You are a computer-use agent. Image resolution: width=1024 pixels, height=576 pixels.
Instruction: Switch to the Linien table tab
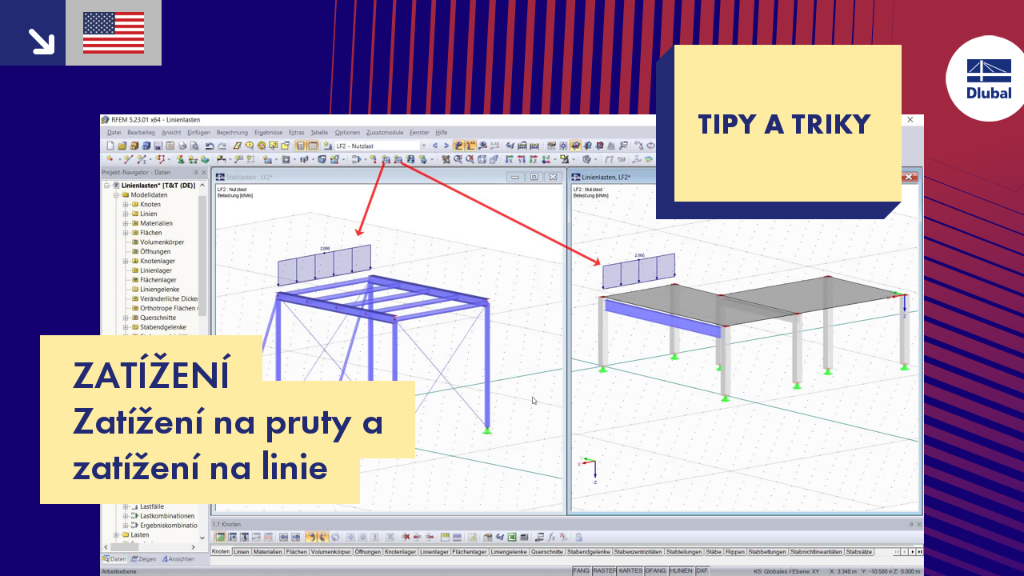242,552
